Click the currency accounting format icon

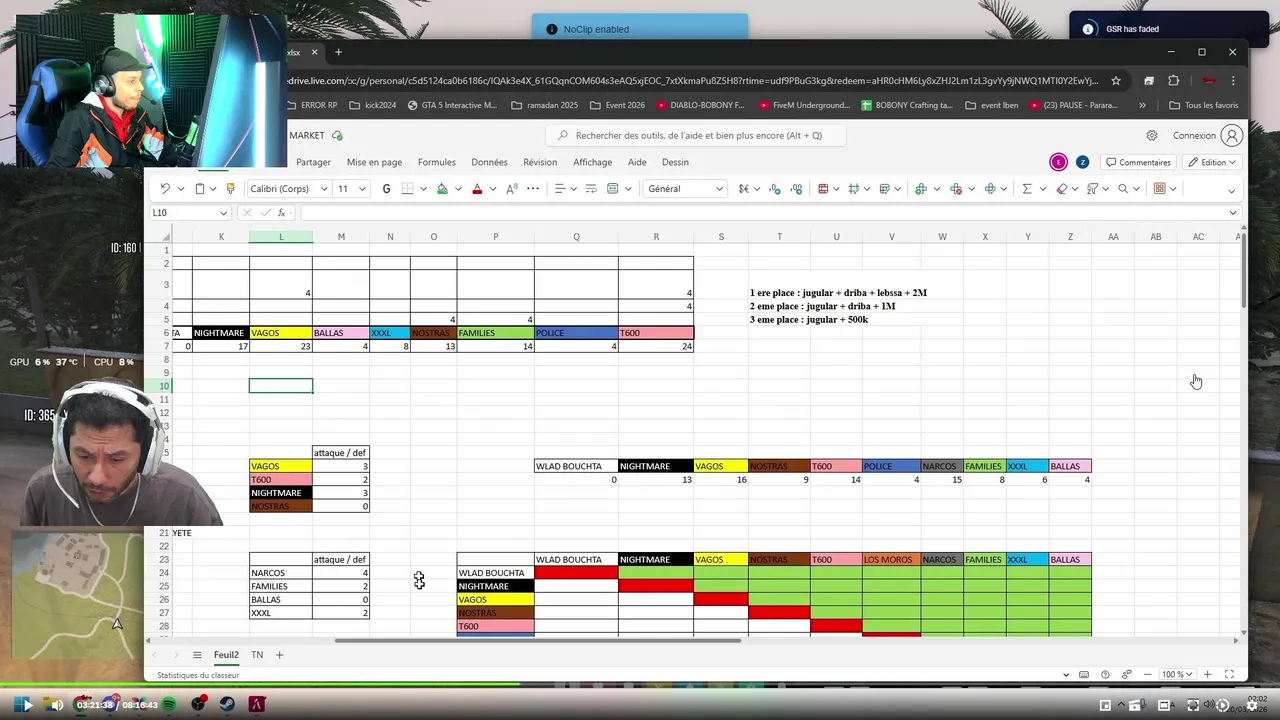point(743,189)
